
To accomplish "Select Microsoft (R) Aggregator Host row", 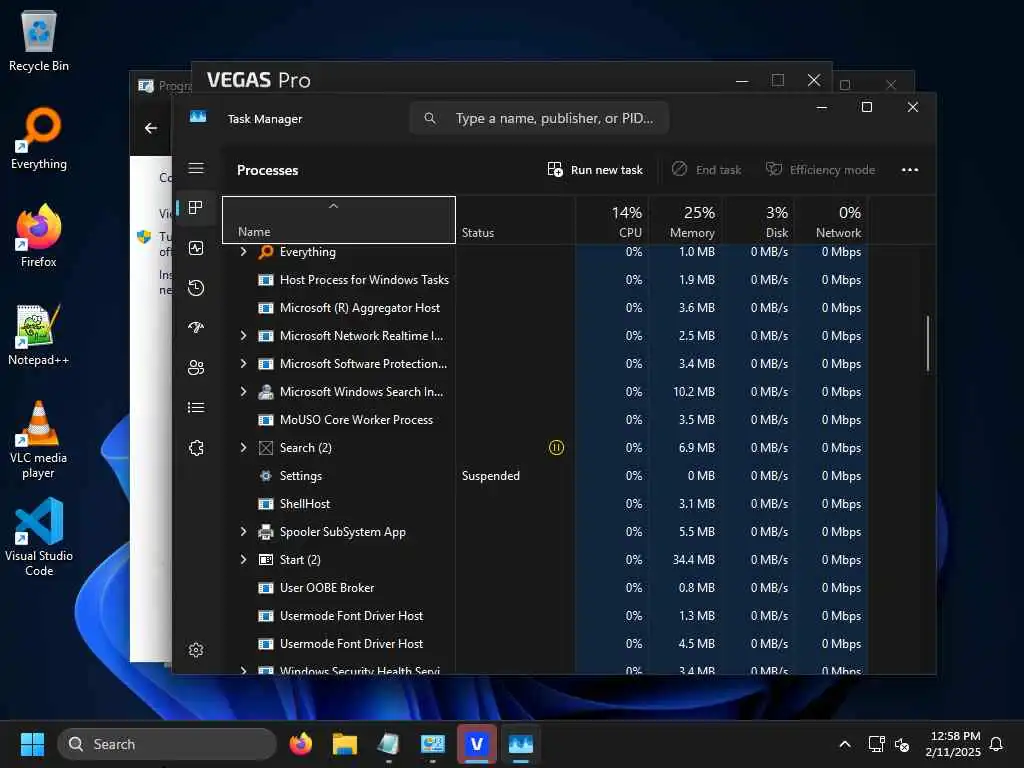I will tap(545, 308).
